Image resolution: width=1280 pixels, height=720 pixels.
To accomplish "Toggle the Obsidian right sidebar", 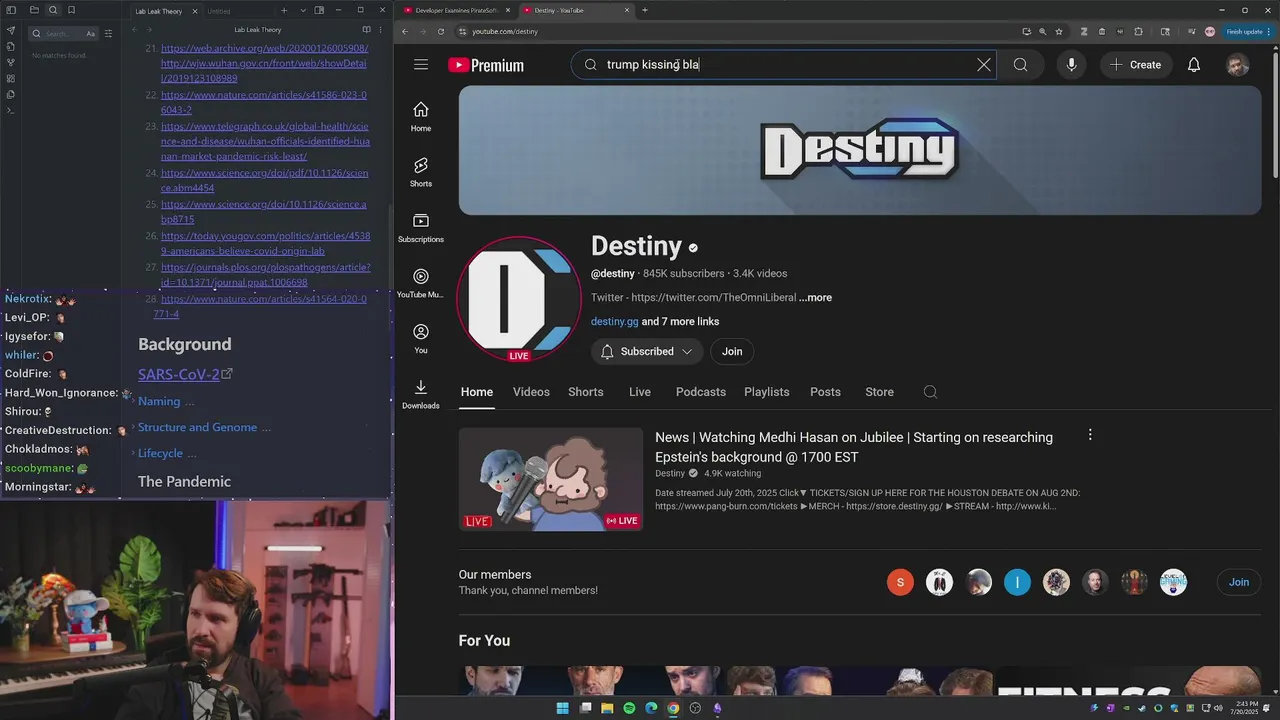I will point(319,10).
